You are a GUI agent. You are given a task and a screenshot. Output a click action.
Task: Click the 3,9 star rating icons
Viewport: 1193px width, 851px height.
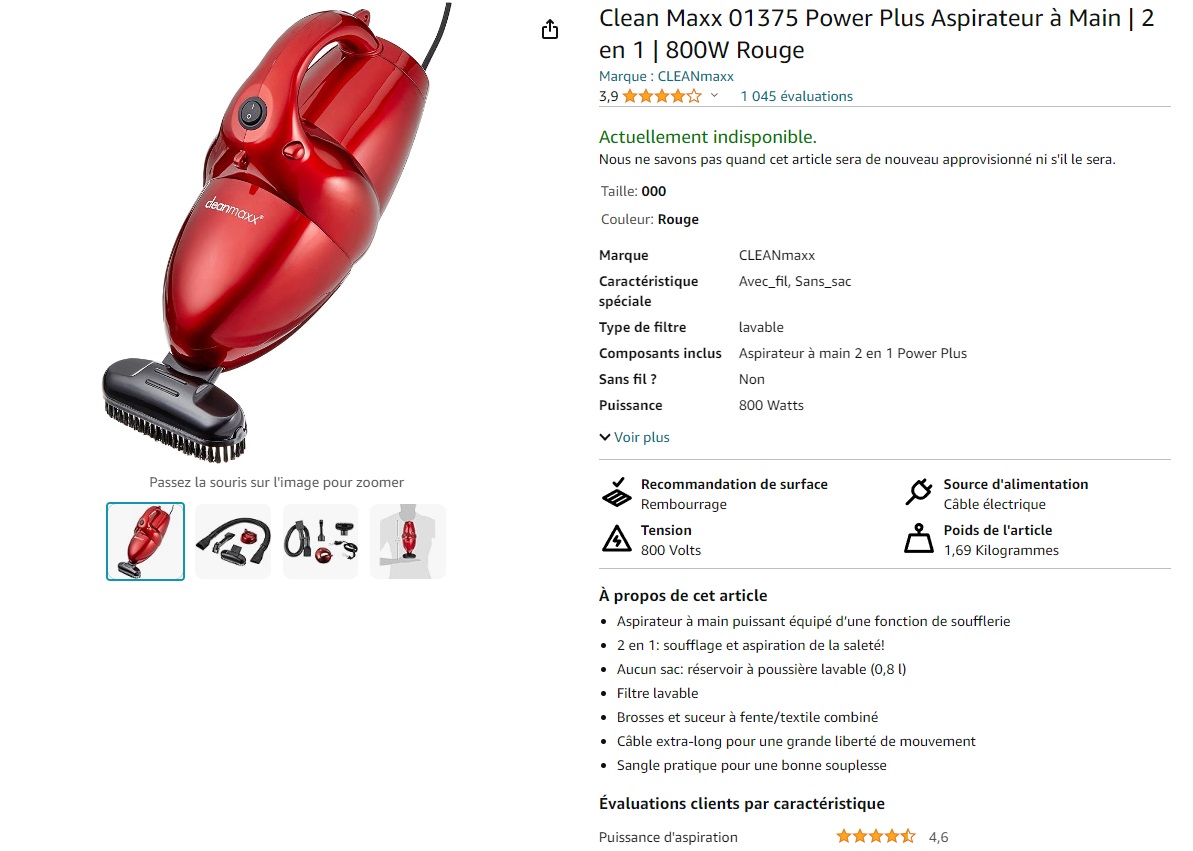coord(662,96)
